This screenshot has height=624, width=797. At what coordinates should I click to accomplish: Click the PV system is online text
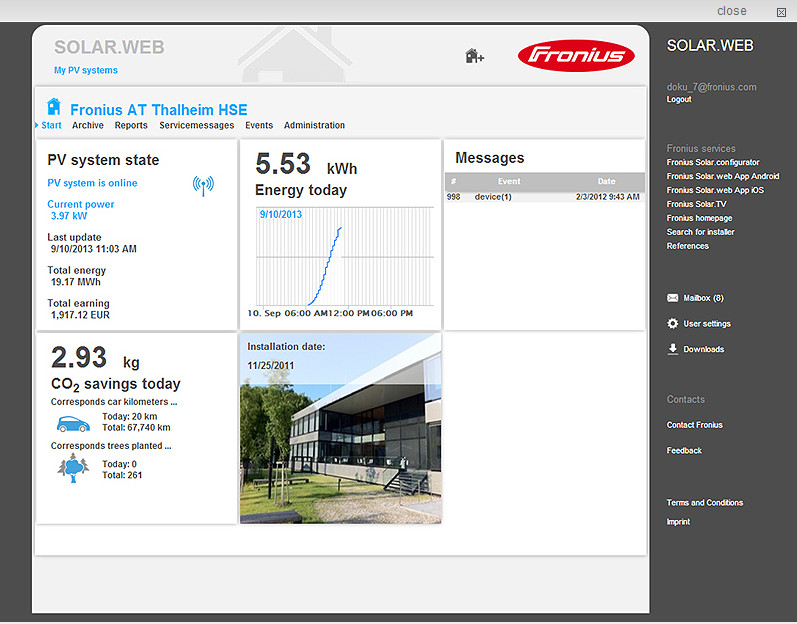[92, 183]
